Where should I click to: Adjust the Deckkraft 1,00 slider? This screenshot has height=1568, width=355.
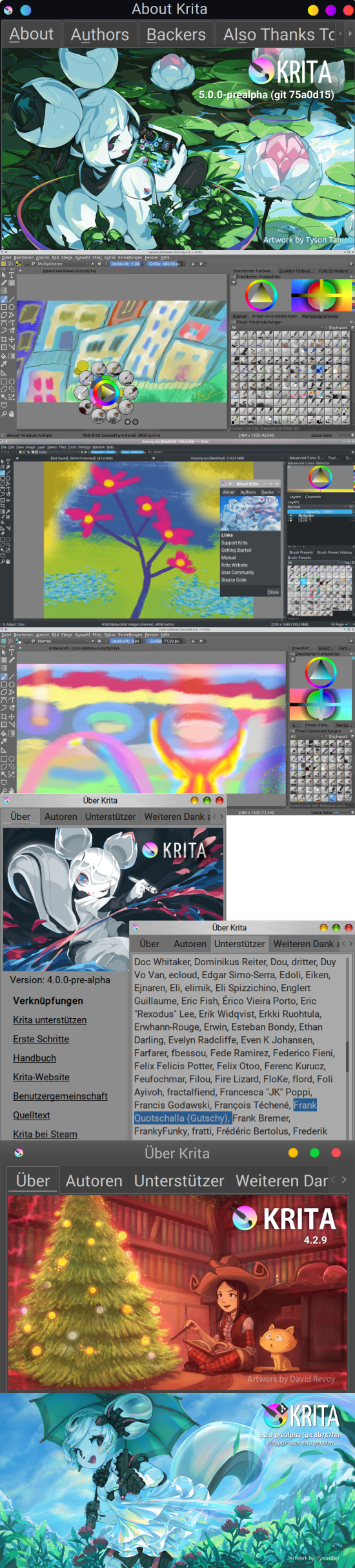pos(125,264)
